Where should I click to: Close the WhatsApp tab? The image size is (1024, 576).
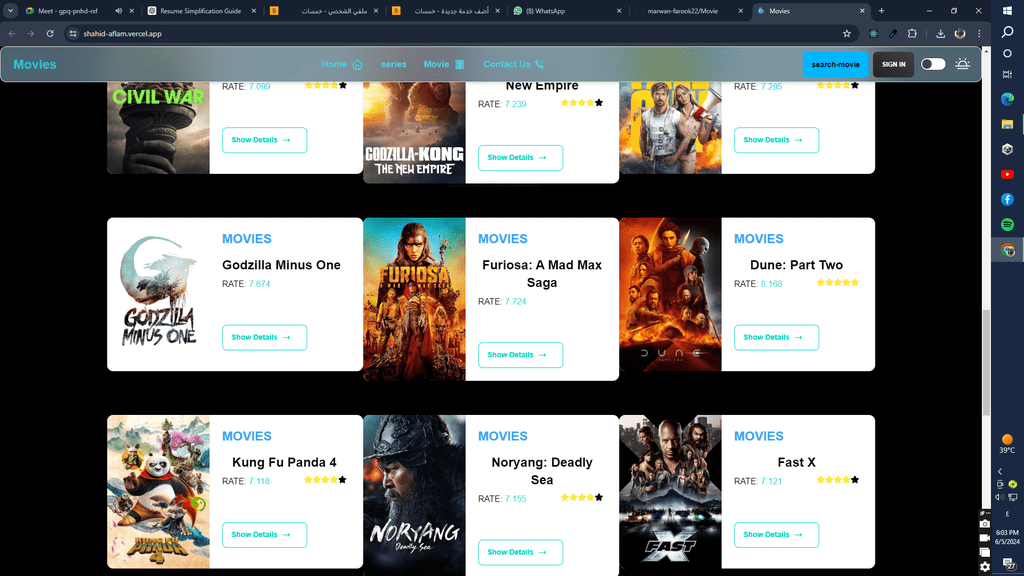619,11
